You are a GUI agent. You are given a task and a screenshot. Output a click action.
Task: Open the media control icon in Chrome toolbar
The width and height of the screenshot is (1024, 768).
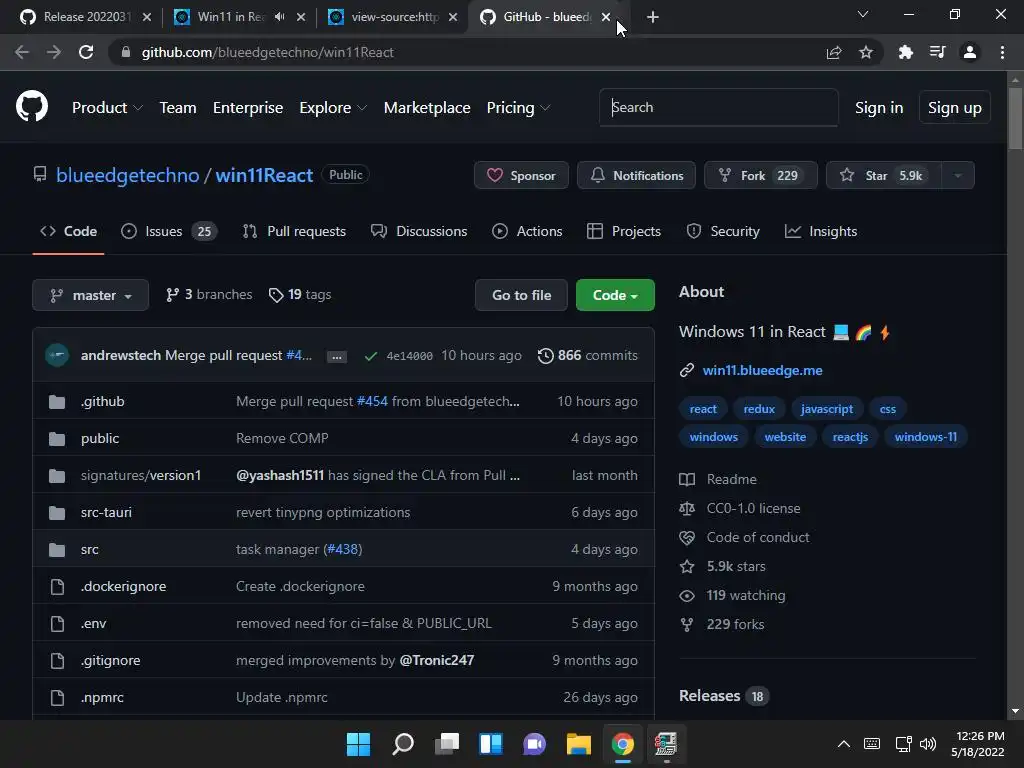(x=938, y=52)
